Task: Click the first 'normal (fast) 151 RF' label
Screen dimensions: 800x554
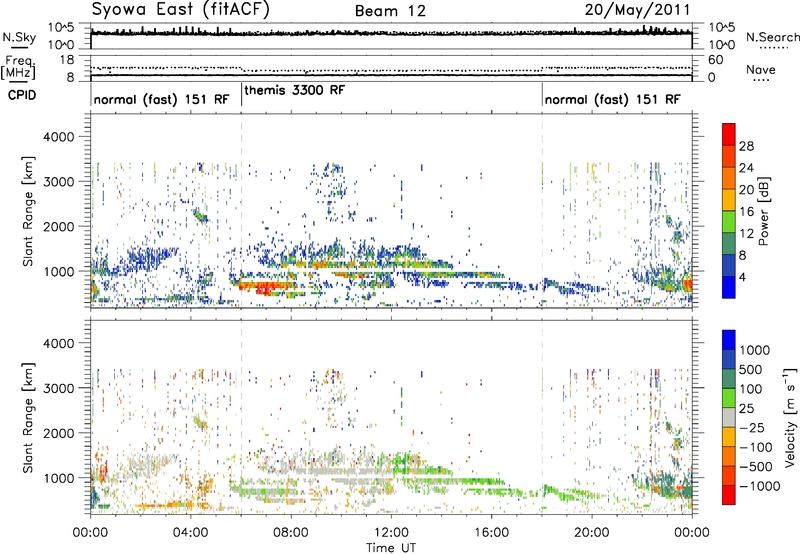Action: 161,99
